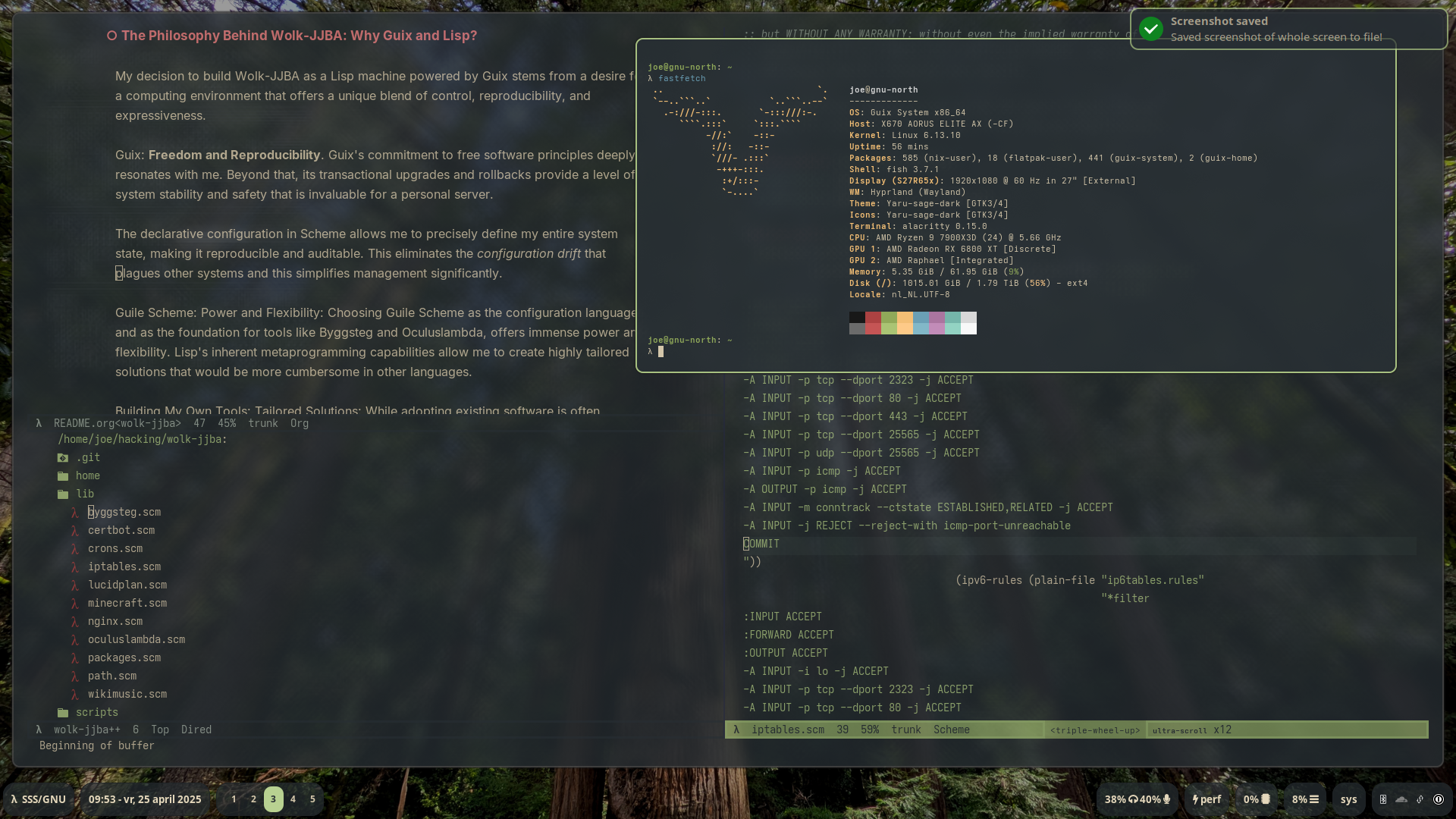Switch to workspace 5
Screen dimensions: 1456x819
pos(312,799)
